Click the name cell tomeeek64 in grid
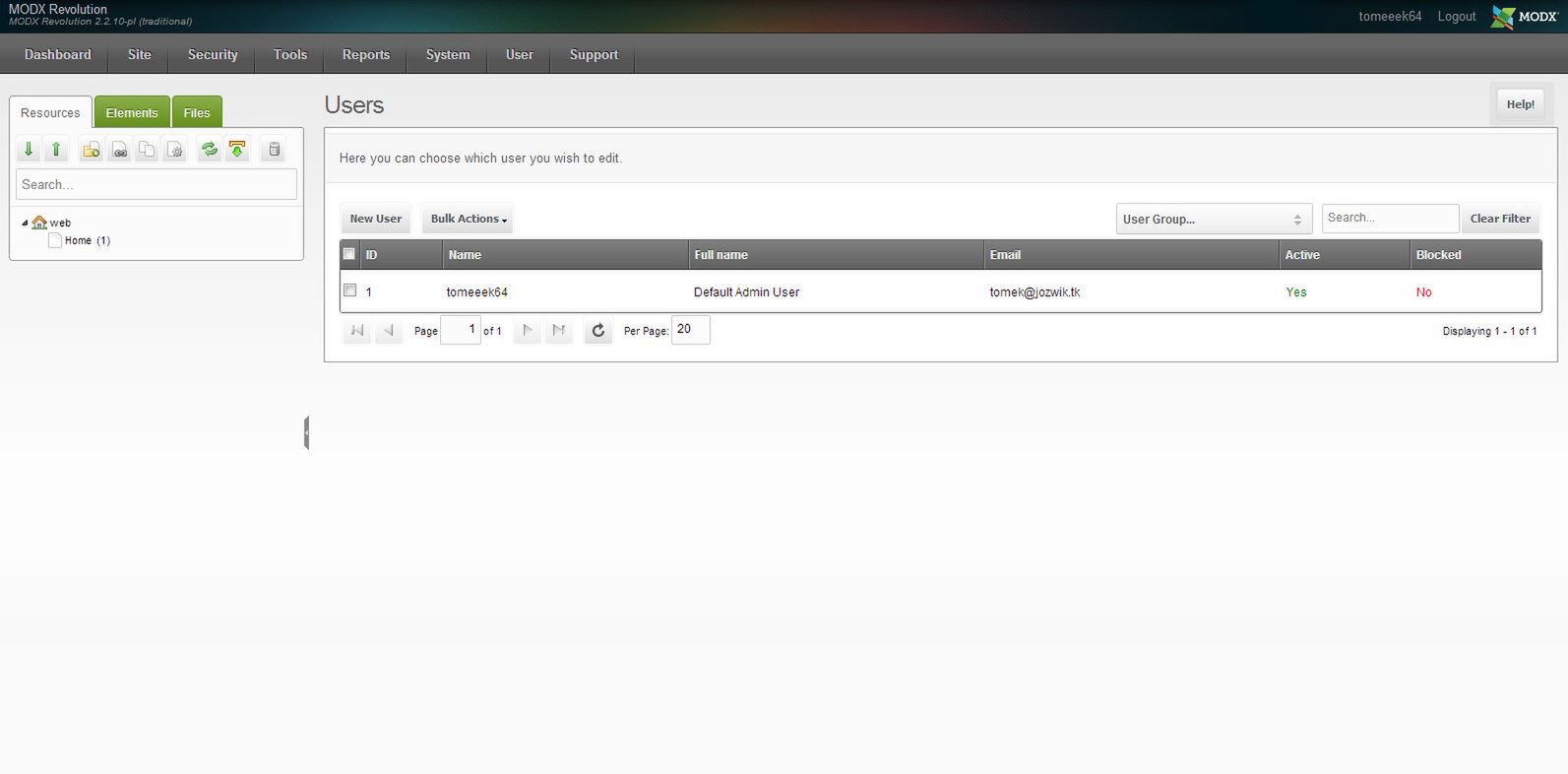This screenshot has width=1568, height=774. [476, 291]
